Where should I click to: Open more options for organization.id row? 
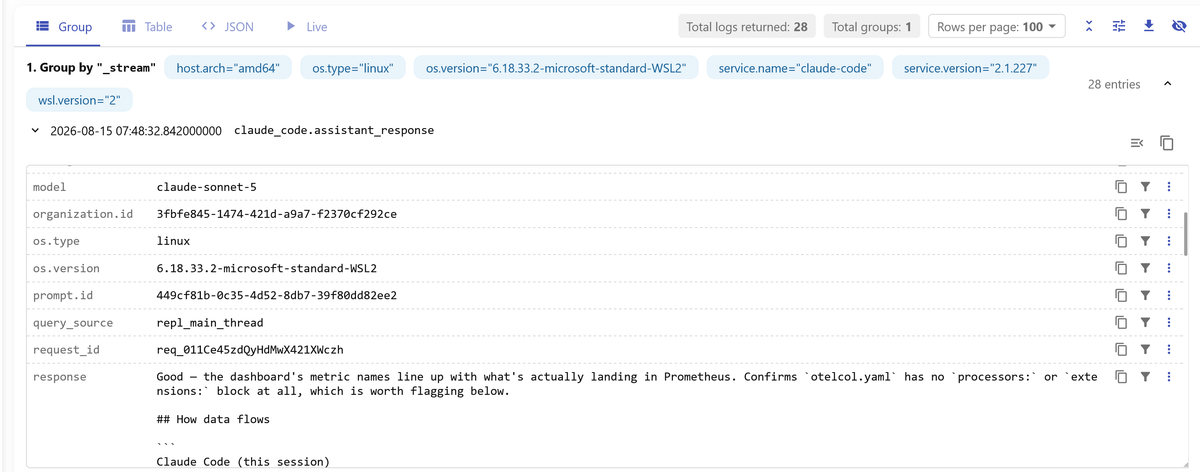[x=1168, y=214]
